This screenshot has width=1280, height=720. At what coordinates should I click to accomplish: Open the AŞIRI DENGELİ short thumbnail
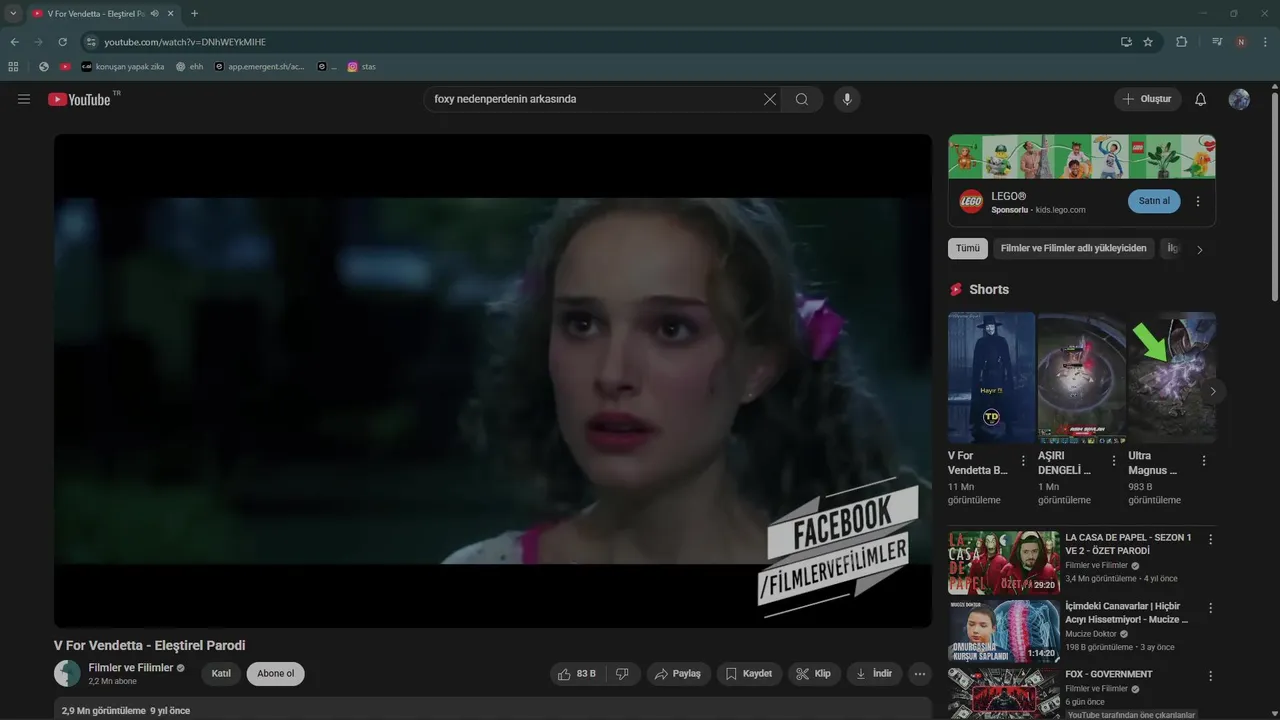tap(1082, 377)
